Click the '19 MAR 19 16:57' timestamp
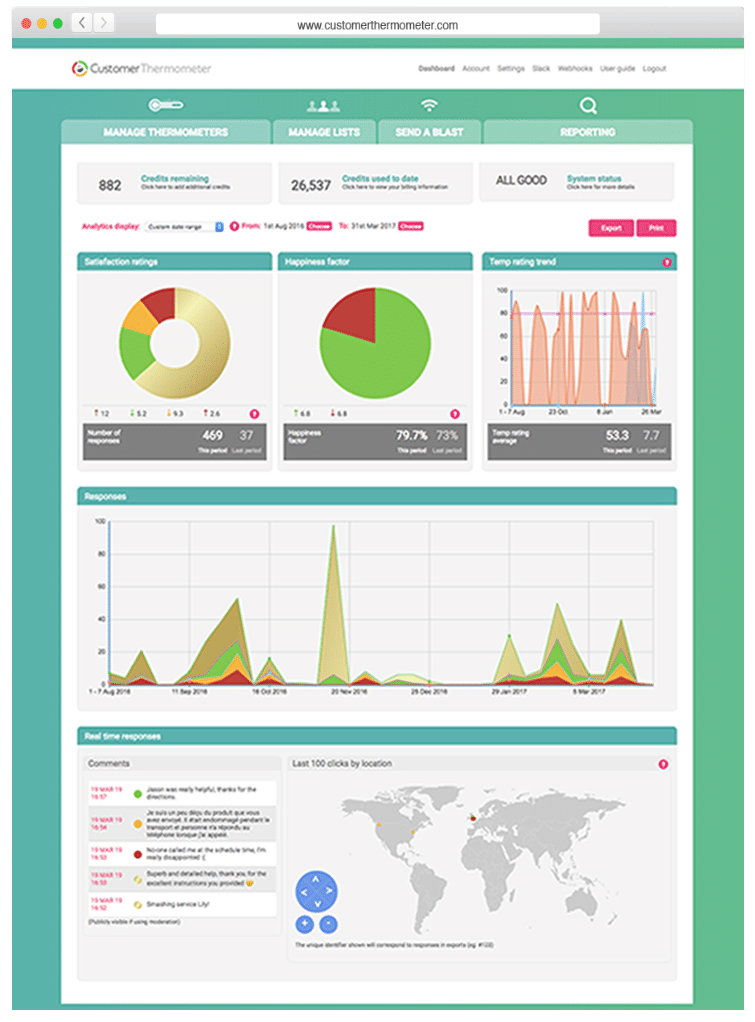Screen dimensions: 755x1022 106,793
